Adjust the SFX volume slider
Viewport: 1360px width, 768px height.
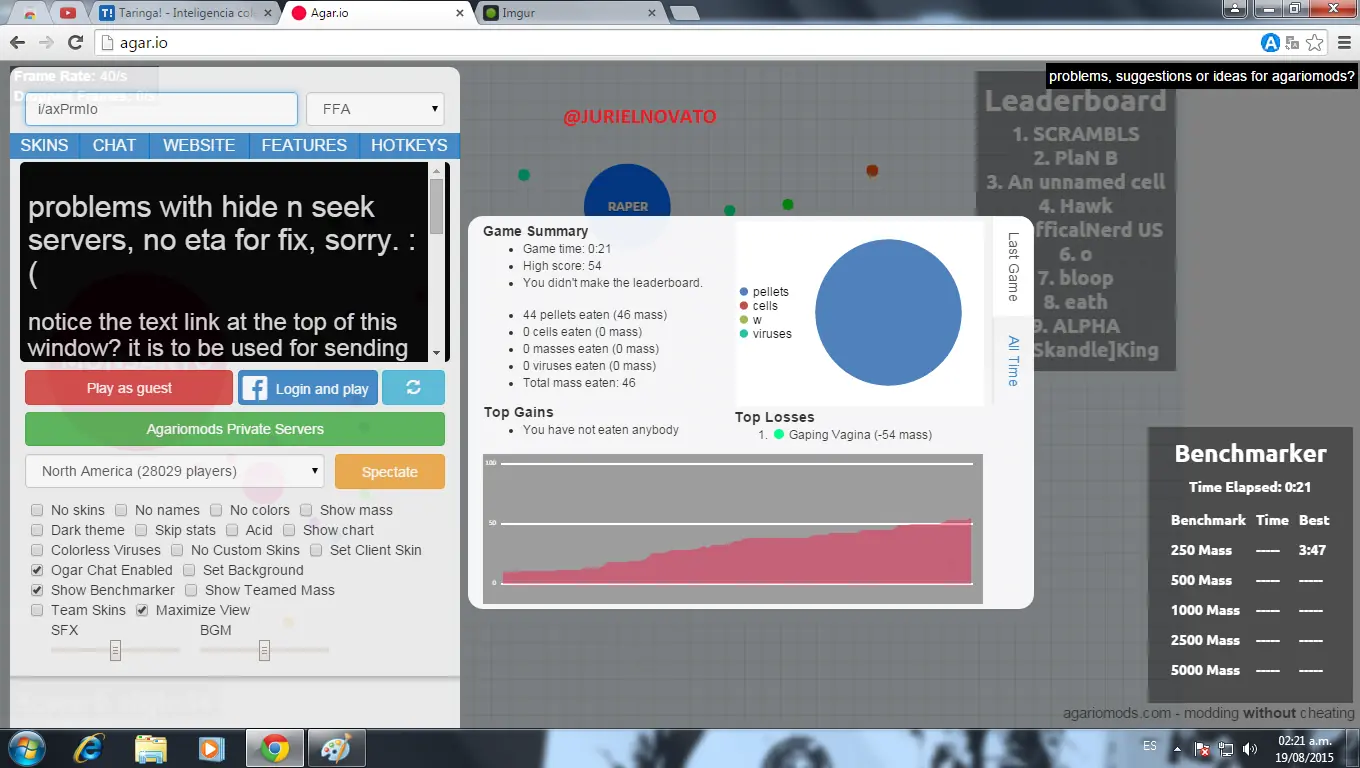(x=115, y=650)
